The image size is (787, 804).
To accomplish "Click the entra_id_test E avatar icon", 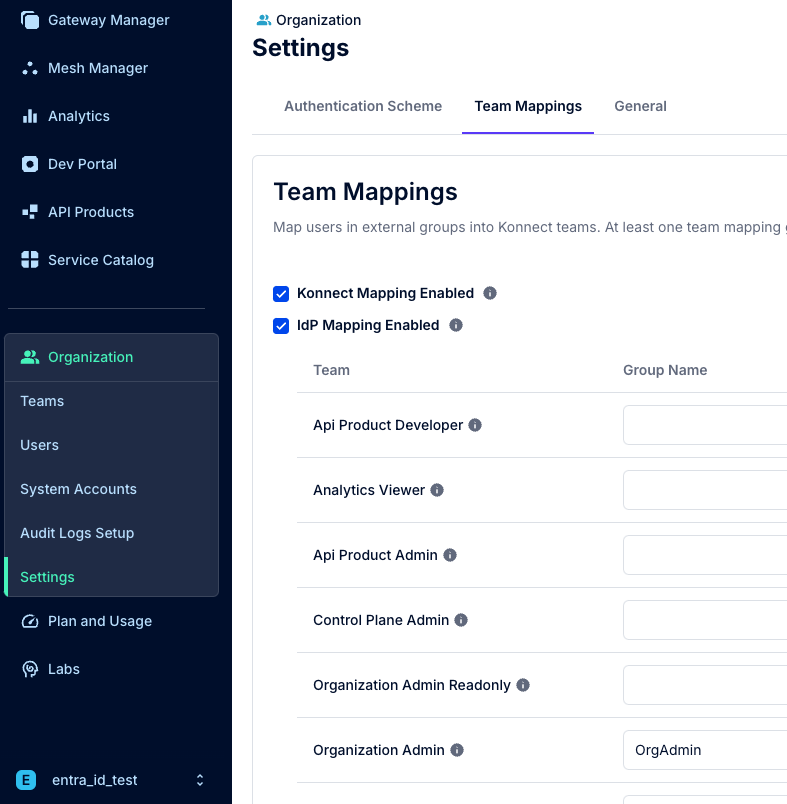I will click(x=26, y=780).
